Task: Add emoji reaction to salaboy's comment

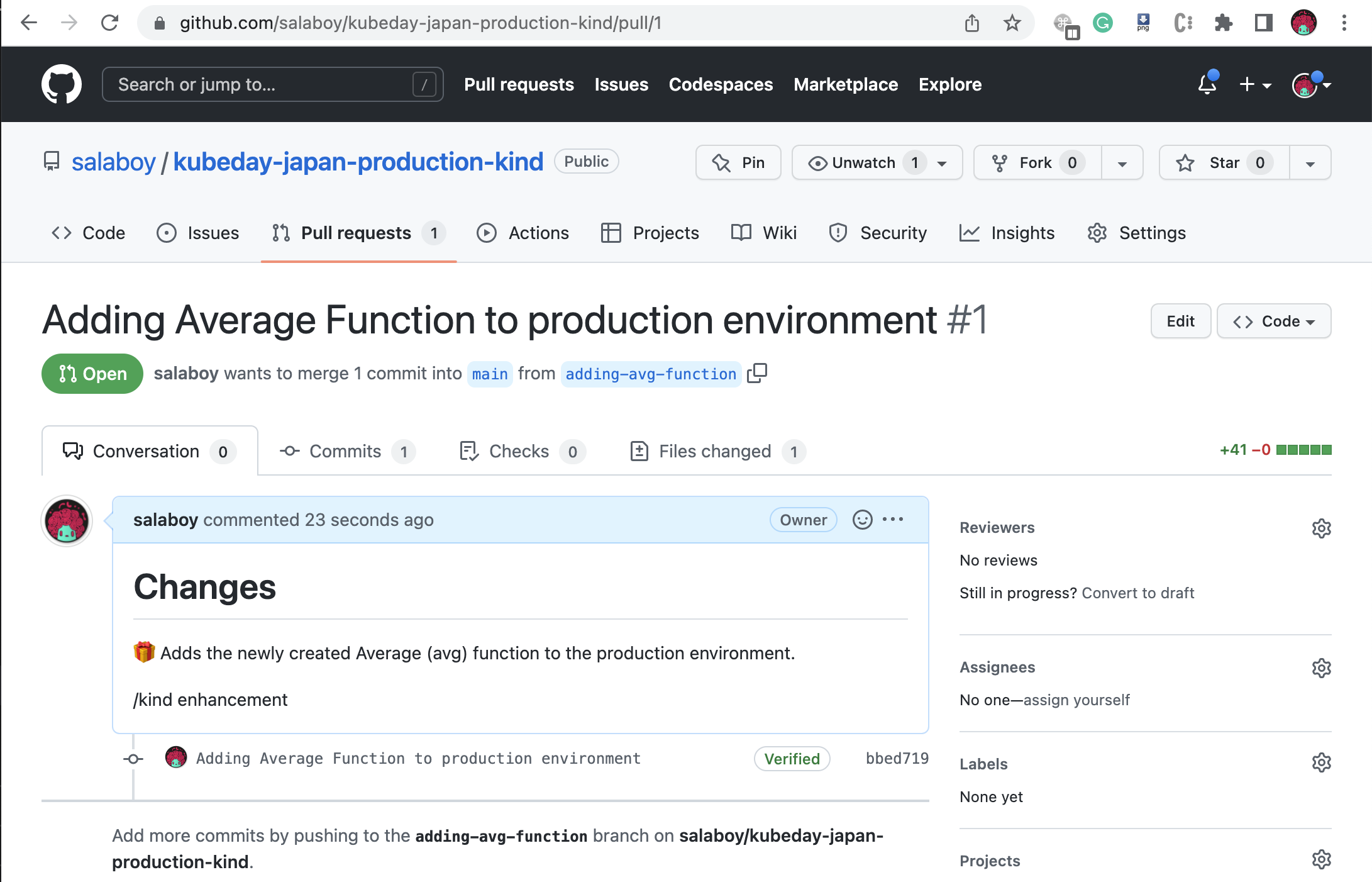Action: click(862, 520)
